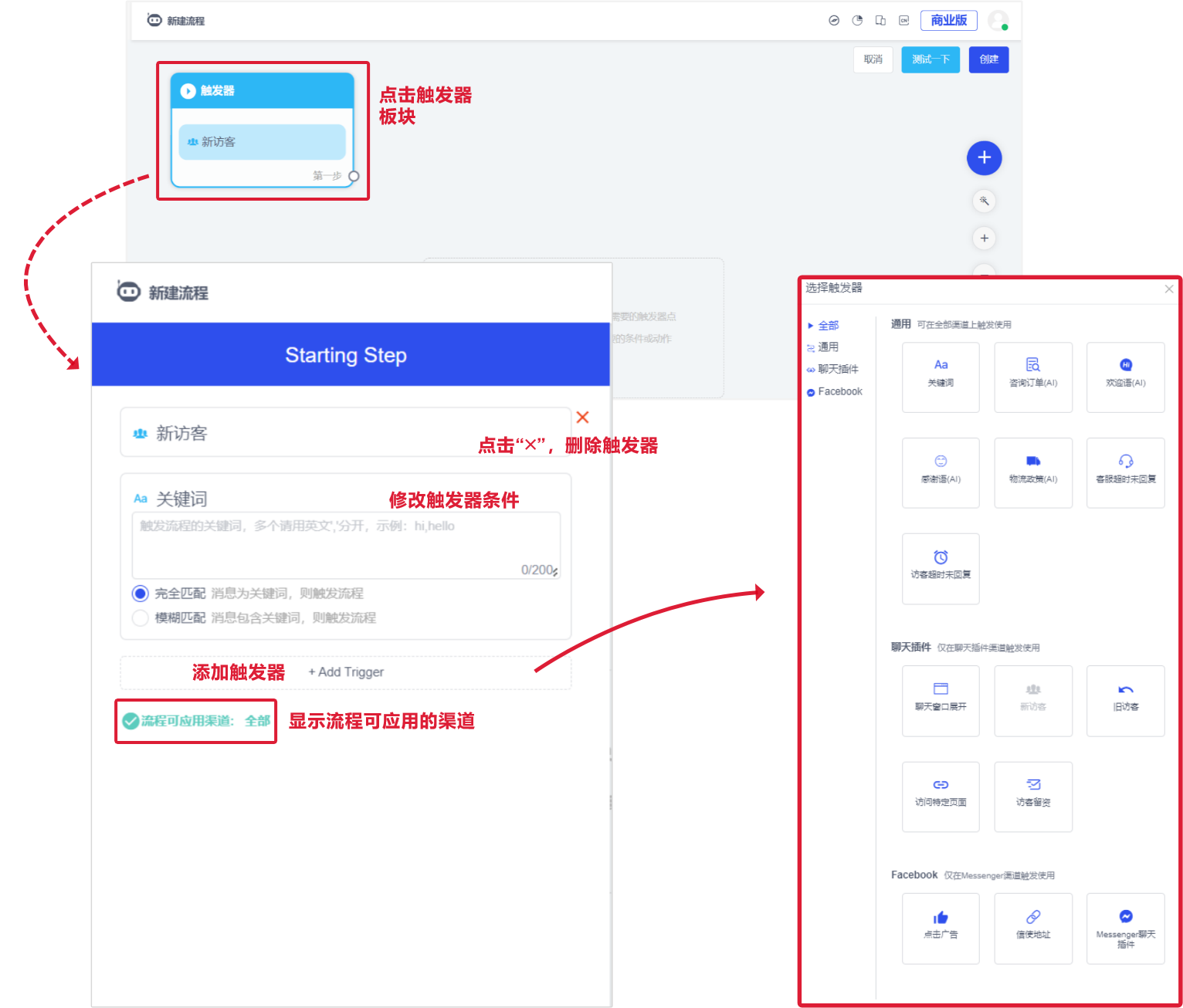
Task: Delete the 新访客 trigger with the red X
Action: (583, 418)
